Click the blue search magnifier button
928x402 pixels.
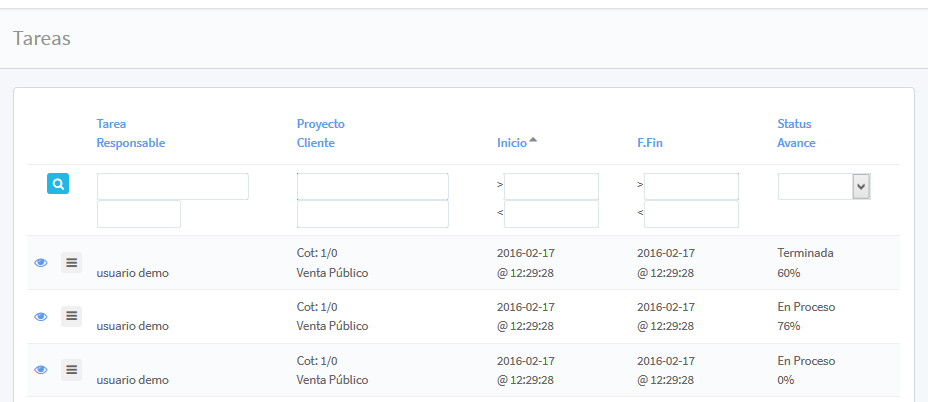[58, 184]
